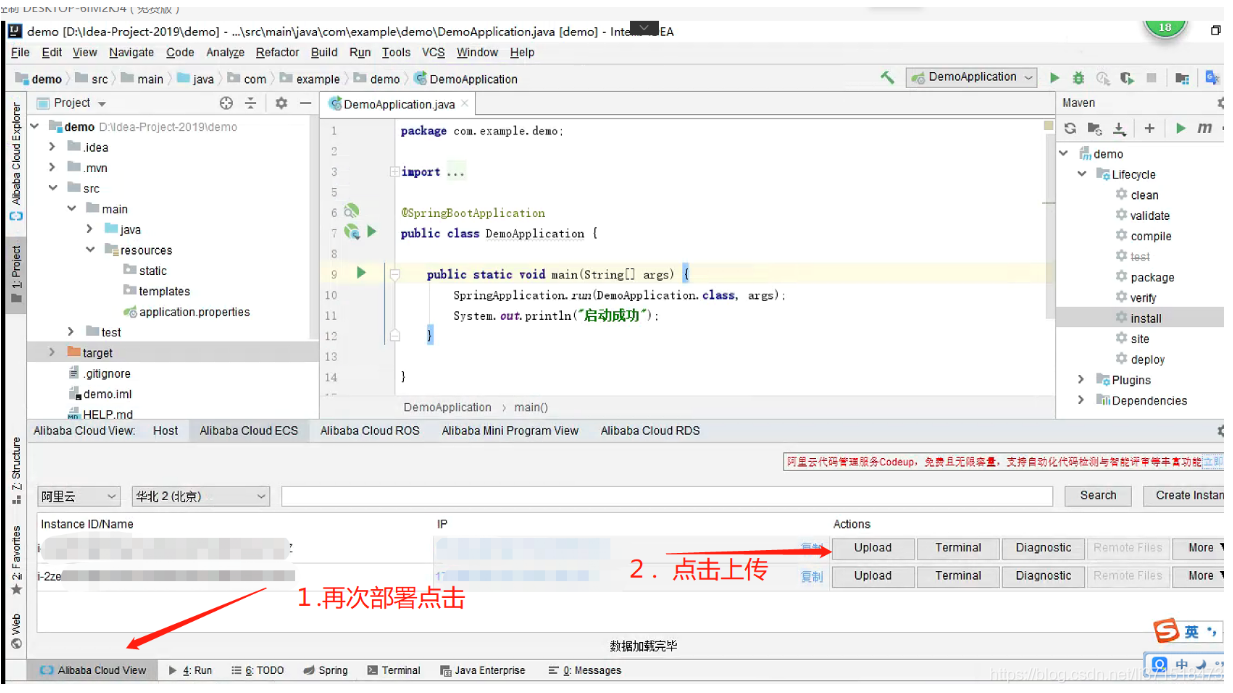Click the Build Project hammer icon

point(887,77)
